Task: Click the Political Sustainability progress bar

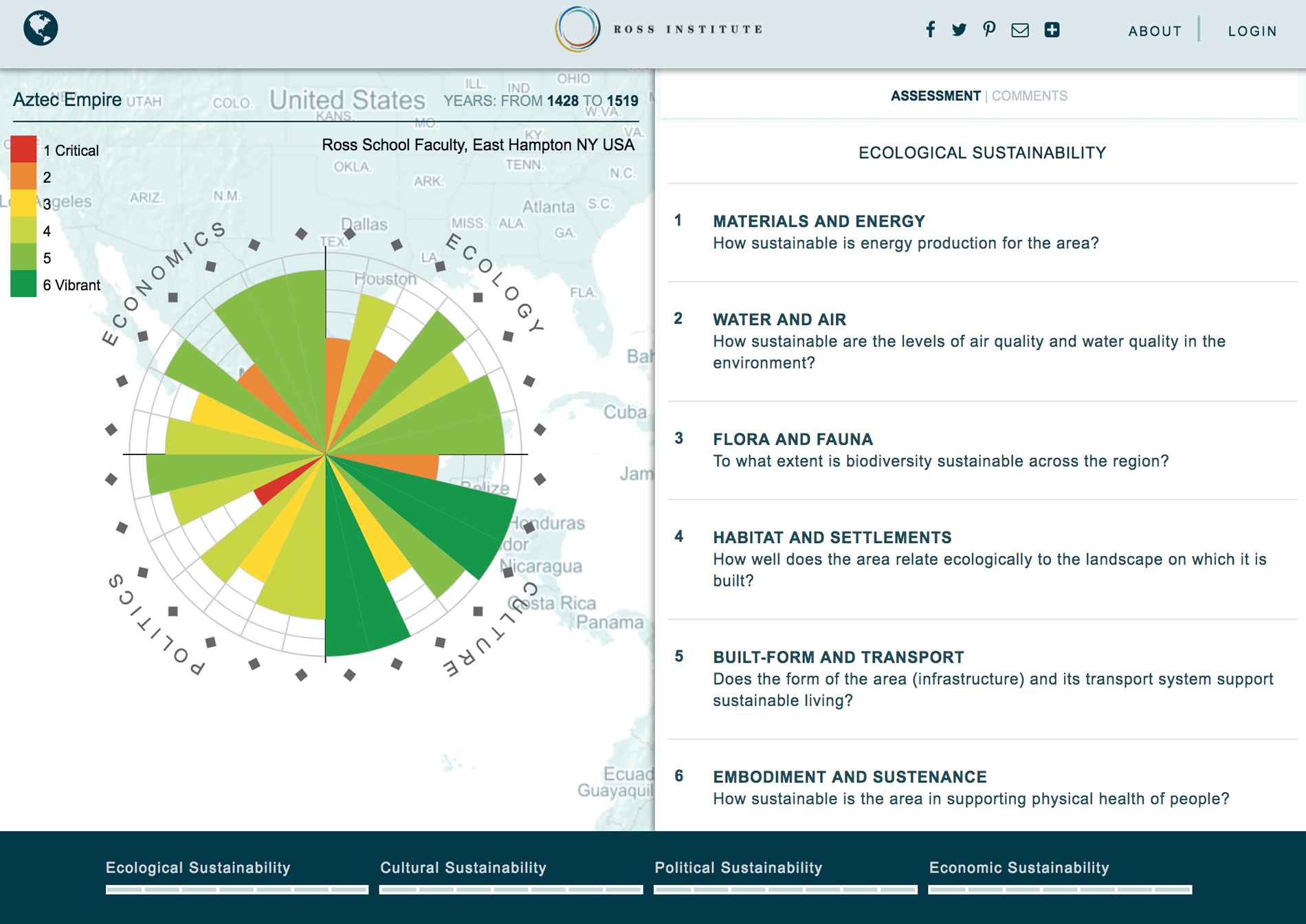Action: point(786,890)
